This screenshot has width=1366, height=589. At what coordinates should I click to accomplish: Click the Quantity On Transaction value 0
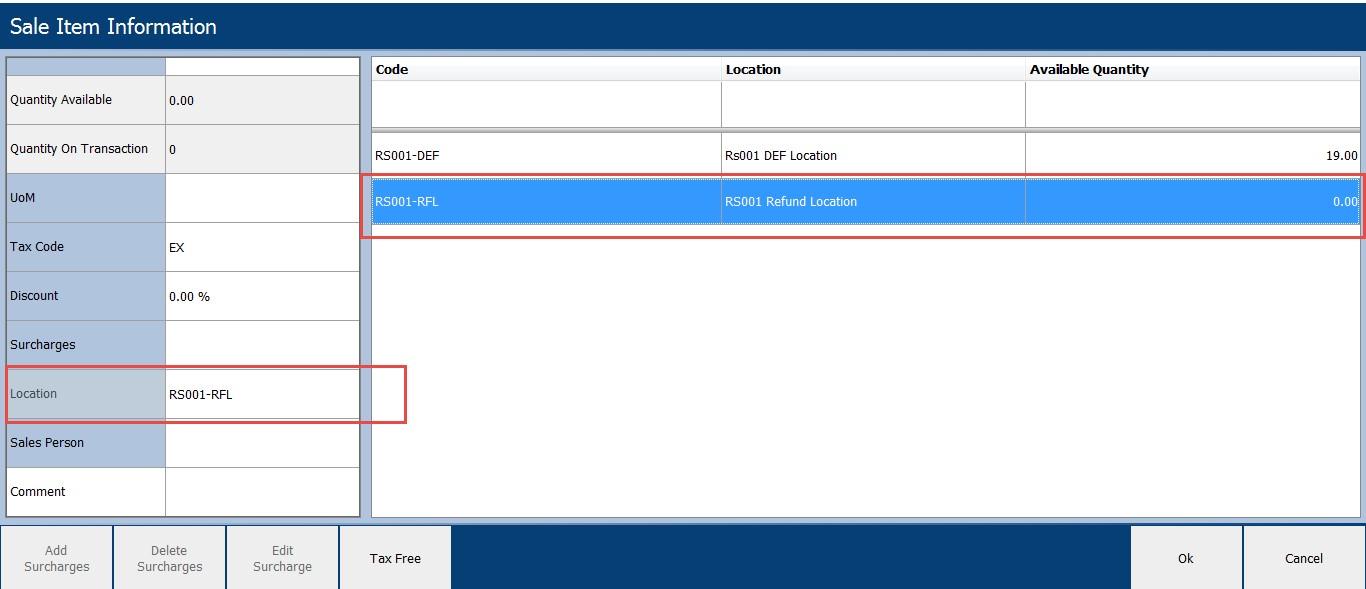[262, 149]
